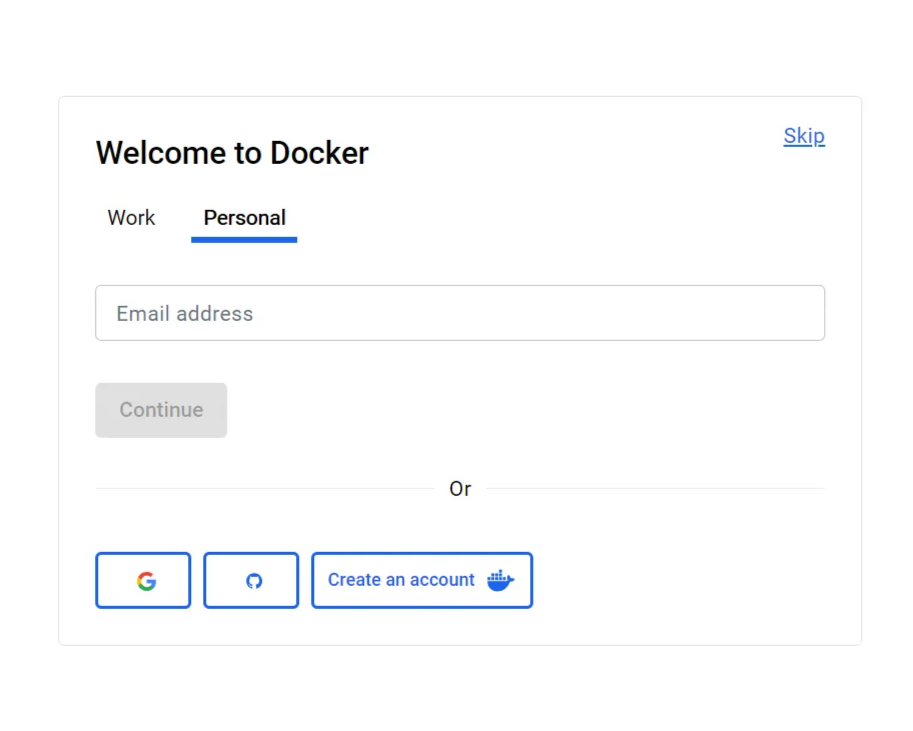Click the Welcome to Docker heading
The height and width of the screenshot is (731, 913).
(x=232, y=153)
